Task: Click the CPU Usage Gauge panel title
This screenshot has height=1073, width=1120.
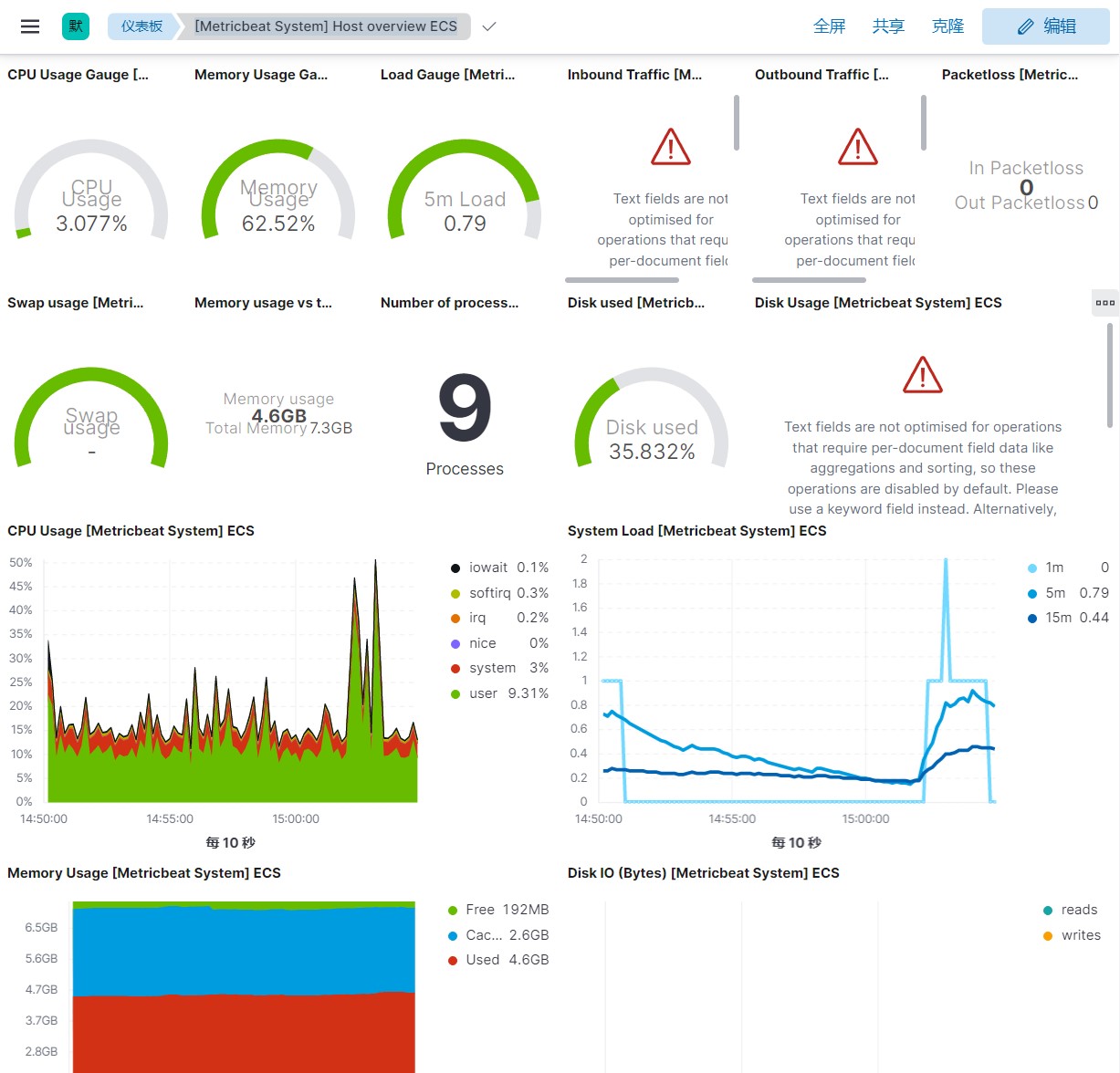Action: pyautogui.click(x=78, y=75)
